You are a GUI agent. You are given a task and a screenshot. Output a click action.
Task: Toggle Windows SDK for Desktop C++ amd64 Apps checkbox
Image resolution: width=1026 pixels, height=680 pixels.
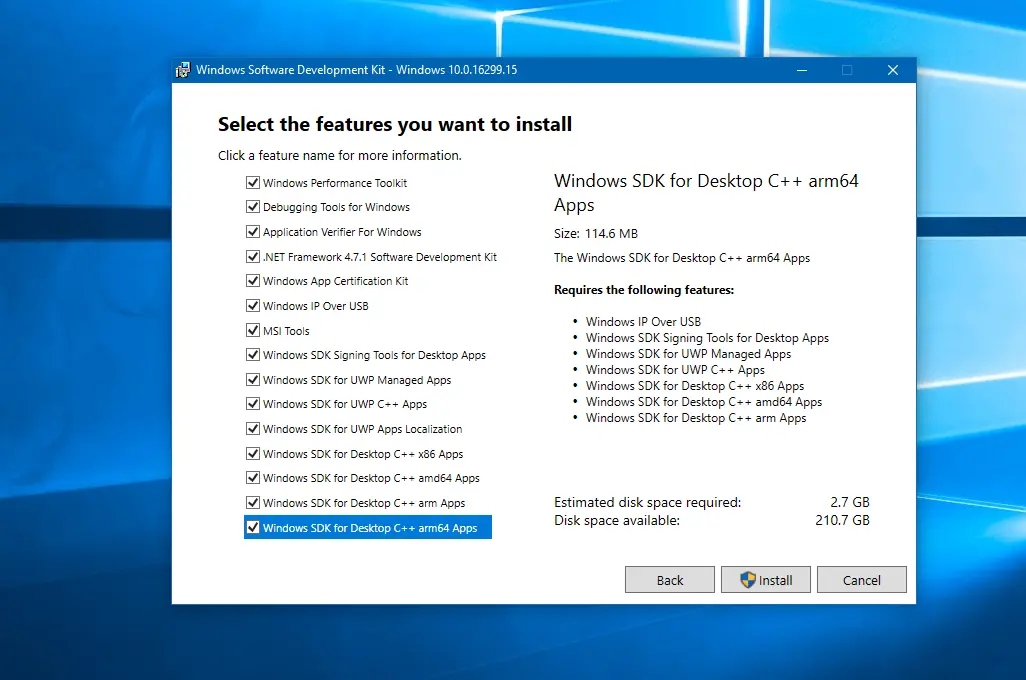(x=253, y=478)
